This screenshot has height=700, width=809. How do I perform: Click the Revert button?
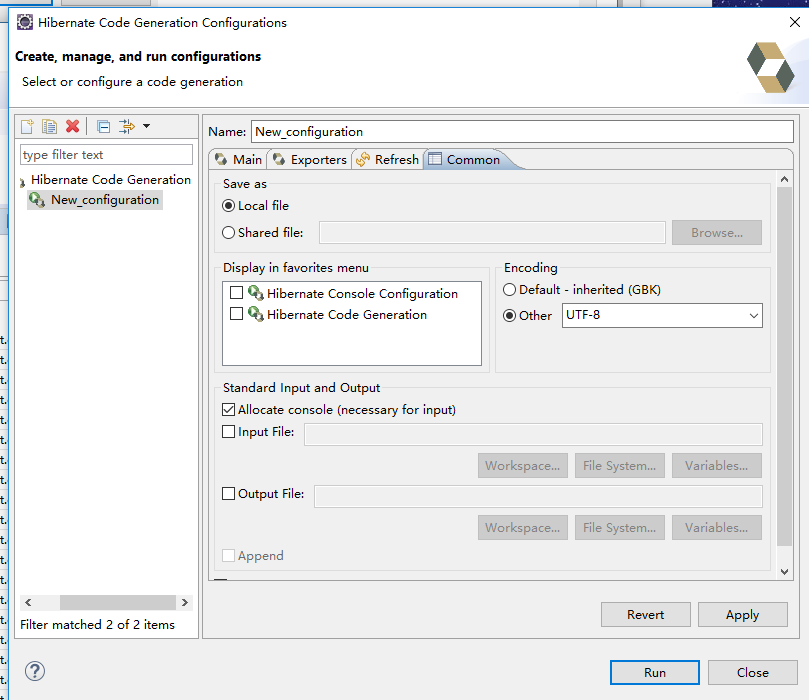645,614
